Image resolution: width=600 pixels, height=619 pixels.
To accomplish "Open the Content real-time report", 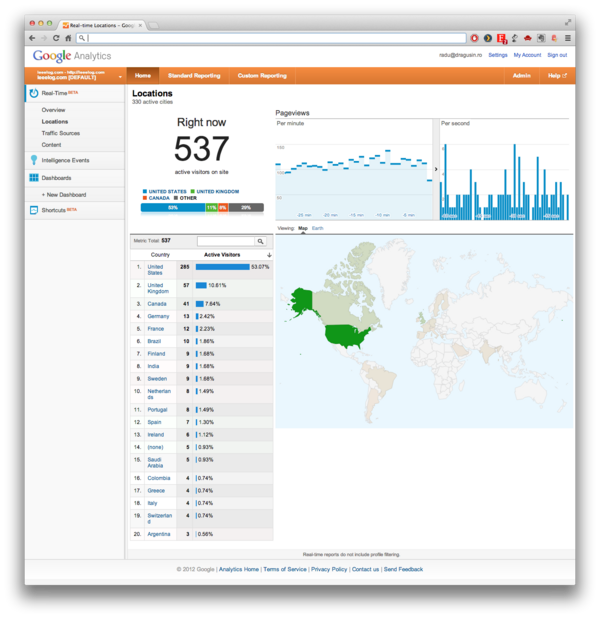I will tap(51, 145).
